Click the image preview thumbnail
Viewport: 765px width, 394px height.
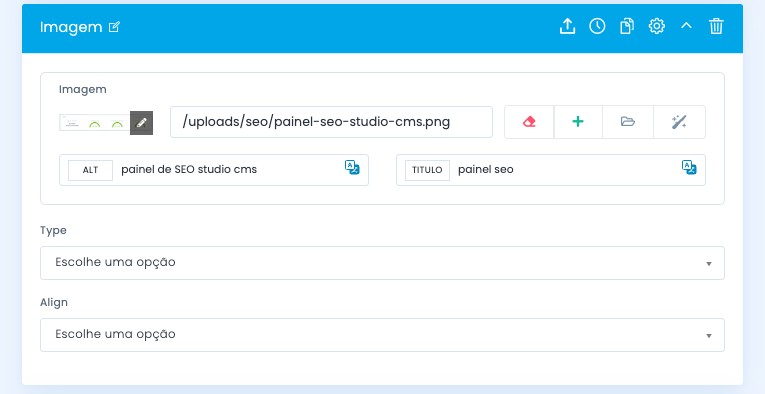point(95,123)
